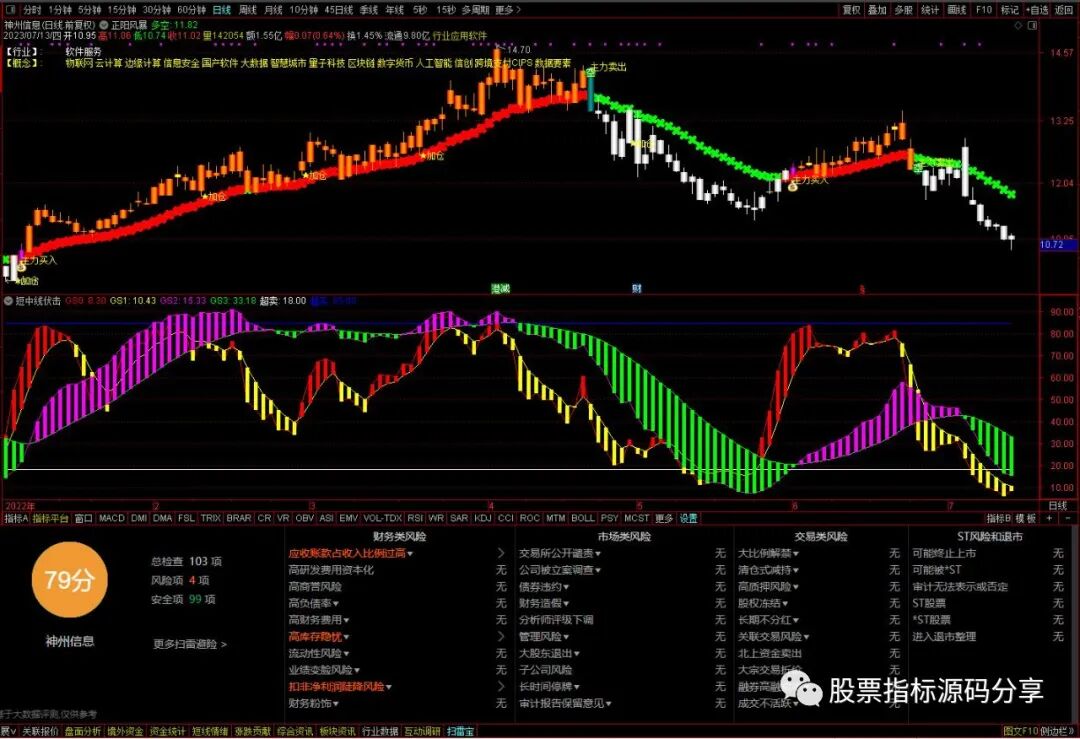Image resolution: width=1080 pixels, height=739 pixels.
Task: Click the 79分 orange score badge
Action: click(69, 579)
